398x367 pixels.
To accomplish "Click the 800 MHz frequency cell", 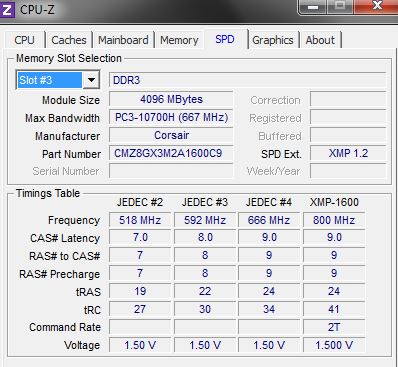I will click(334, 220).
